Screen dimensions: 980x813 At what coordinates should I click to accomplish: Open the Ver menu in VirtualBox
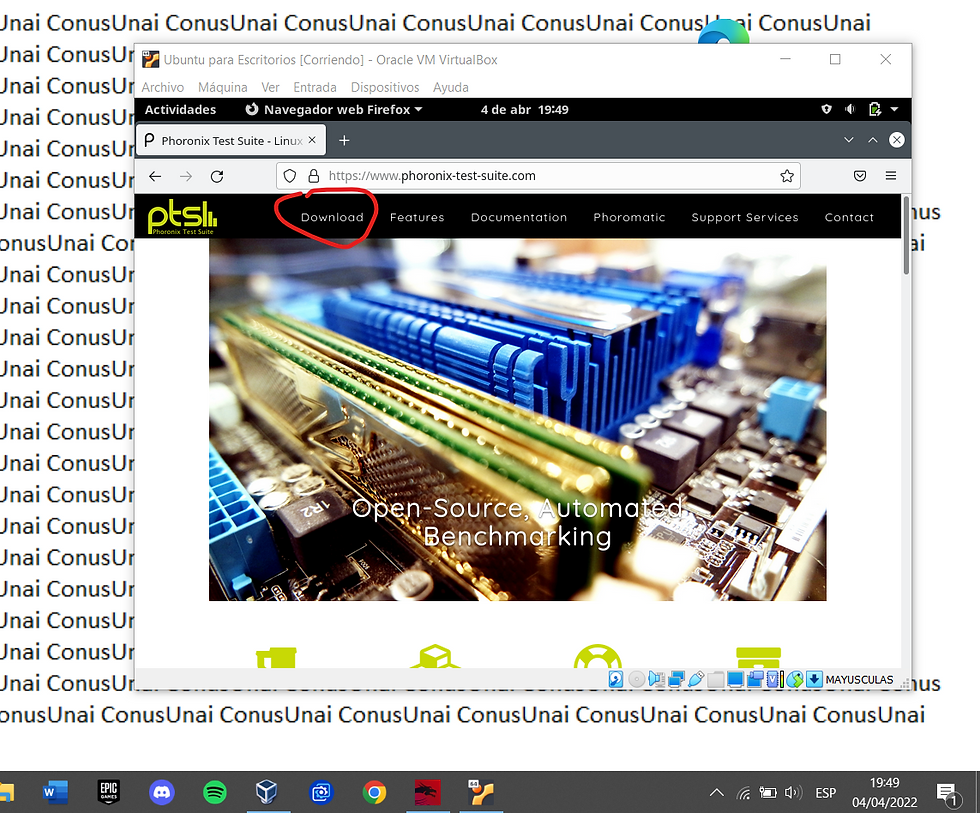pyautogui.click(x=270, y=87)
